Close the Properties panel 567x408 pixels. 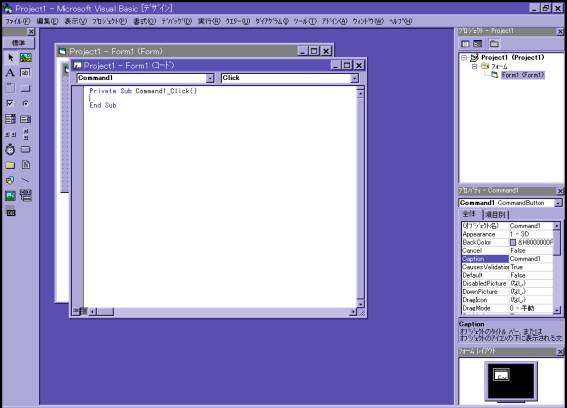click(560, 191)
